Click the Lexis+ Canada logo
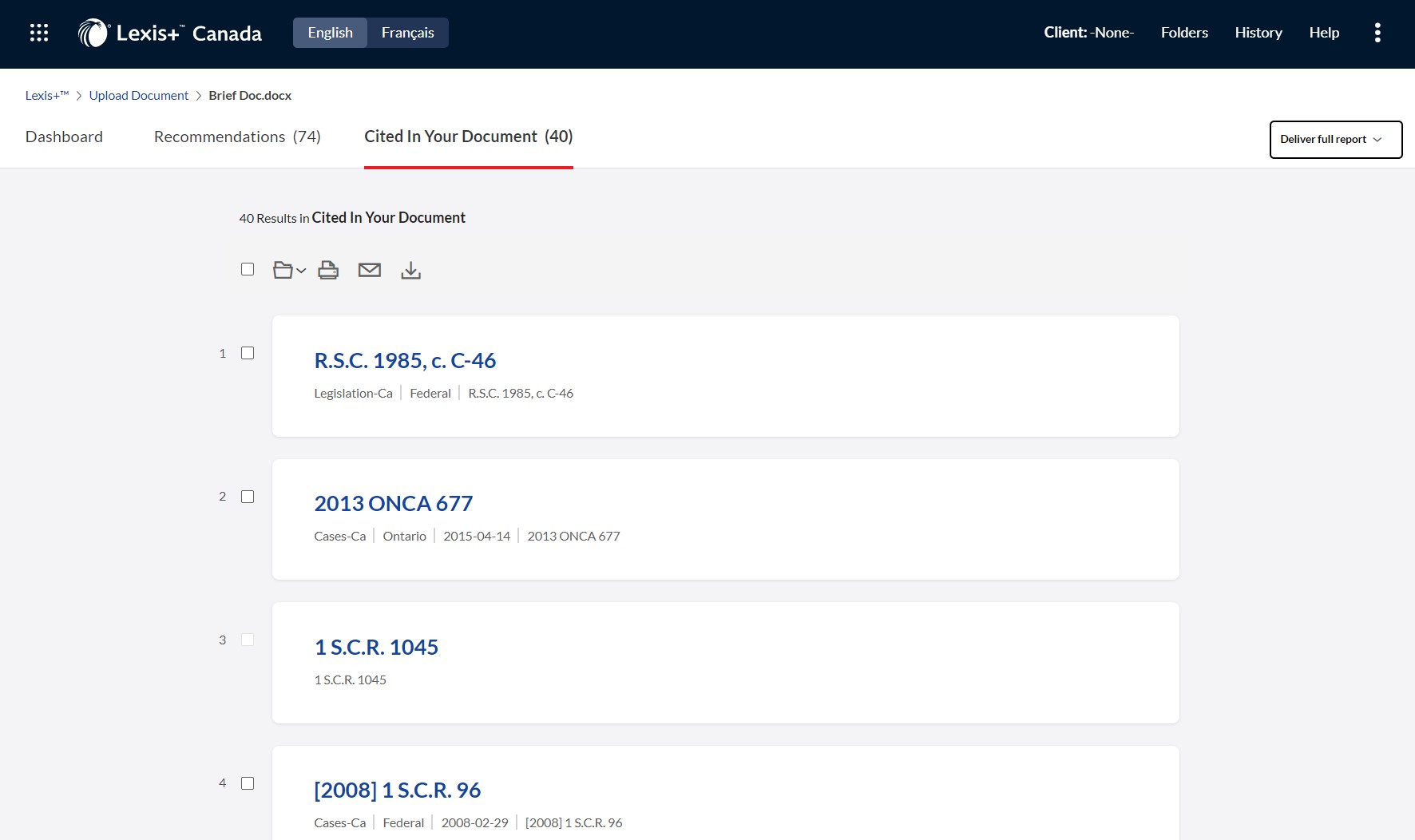The width and height of the screenshot is (1415, 840). [170, 33]
